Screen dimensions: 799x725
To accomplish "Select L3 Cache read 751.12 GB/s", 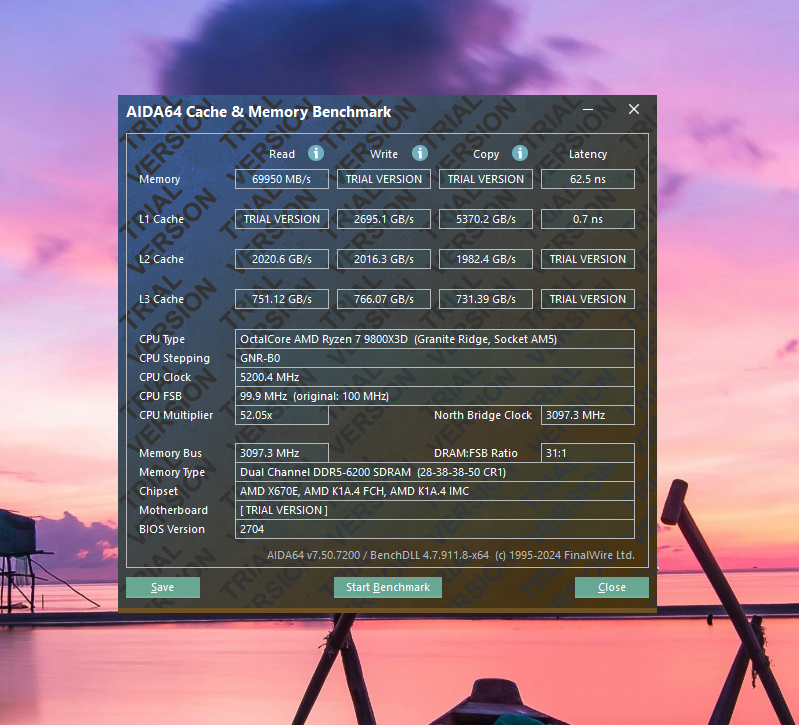I will coord(282,299).
